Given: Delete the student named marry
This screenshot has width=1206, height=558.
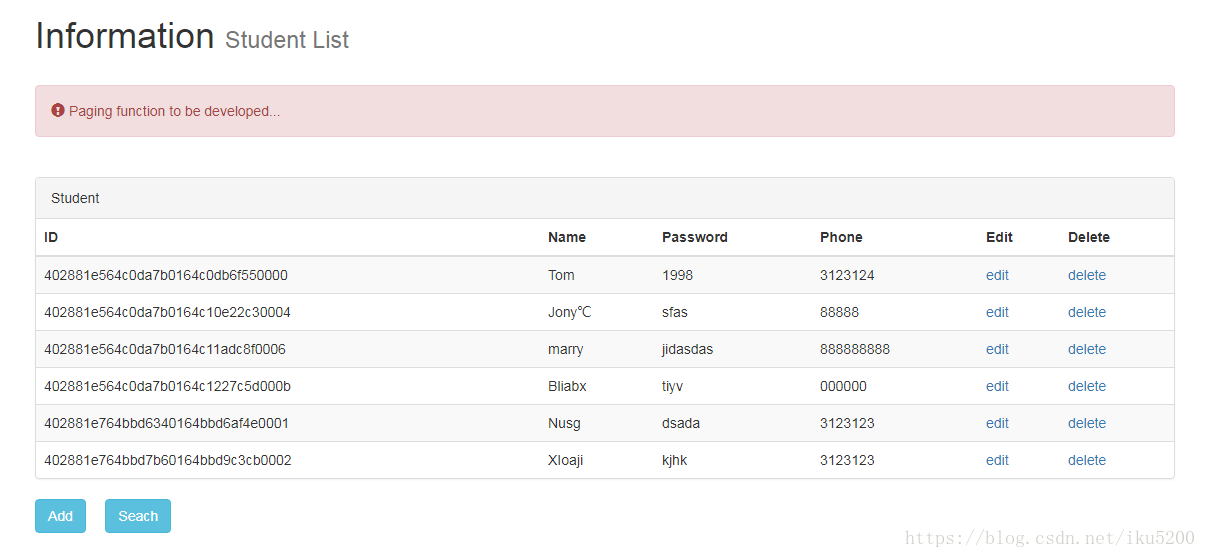Looking at the screenshot, I should [1086, 349].
